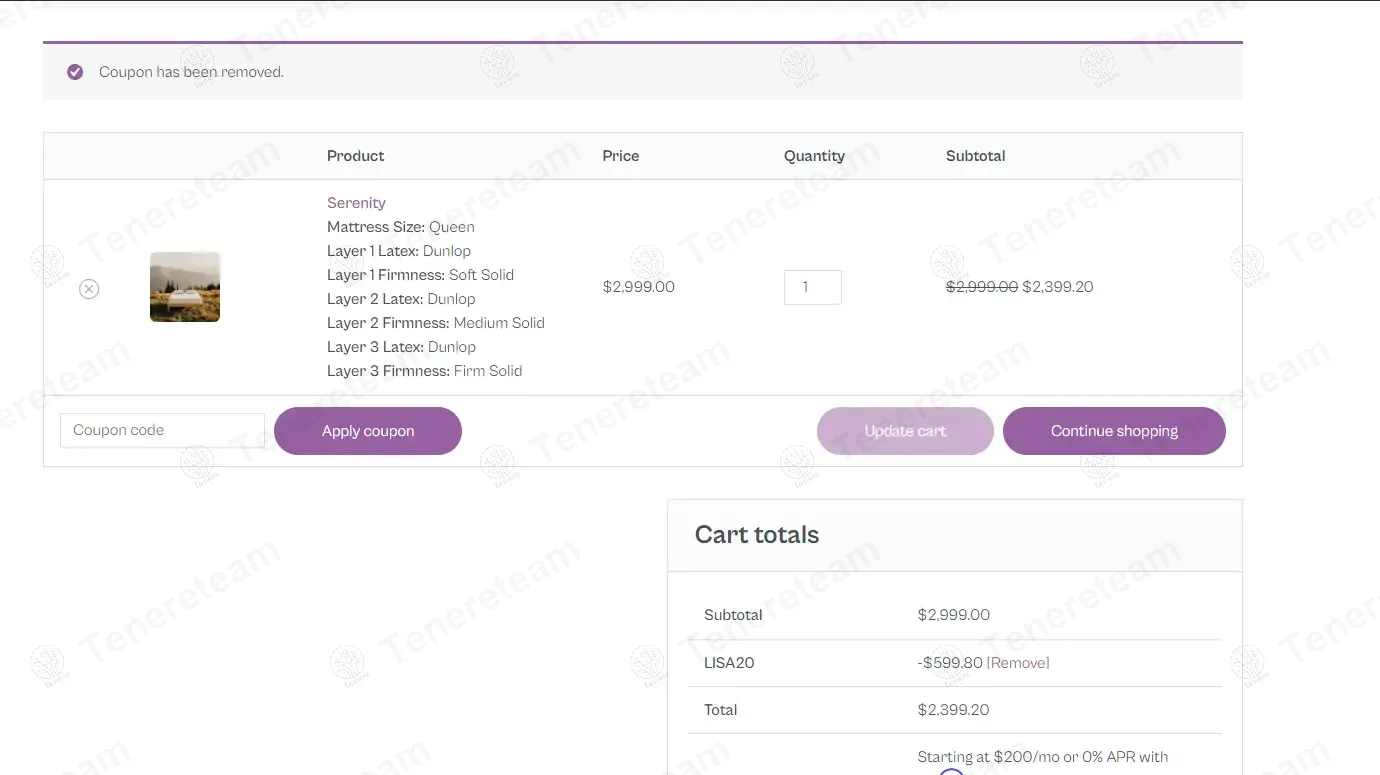
Task: Click the Subtotal column header
Action: point(975,156)
